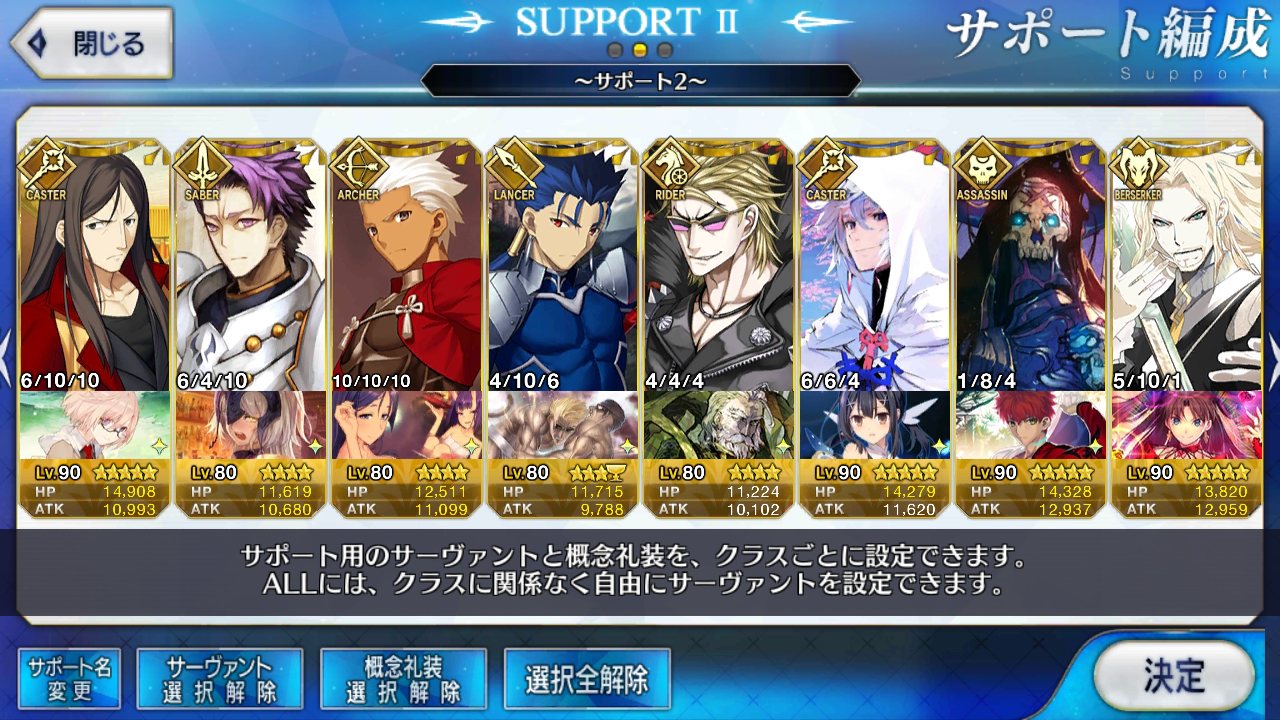1280x720 pixels.
Task: Switch to the third support page dot
Action: pos(664,49)
